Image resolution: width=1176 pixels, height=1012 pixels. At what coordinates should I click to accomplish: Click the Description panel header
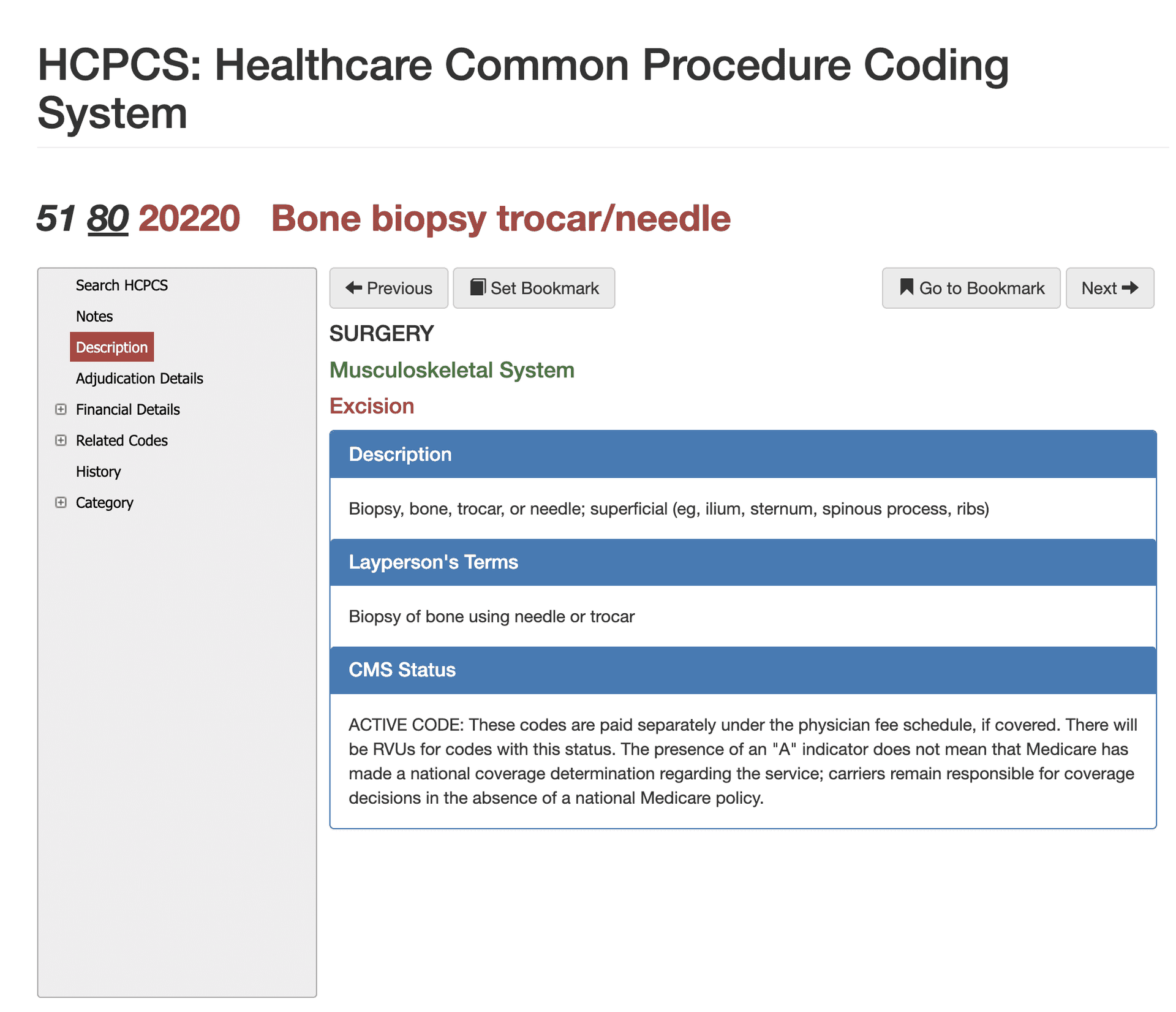click(742, 455)
